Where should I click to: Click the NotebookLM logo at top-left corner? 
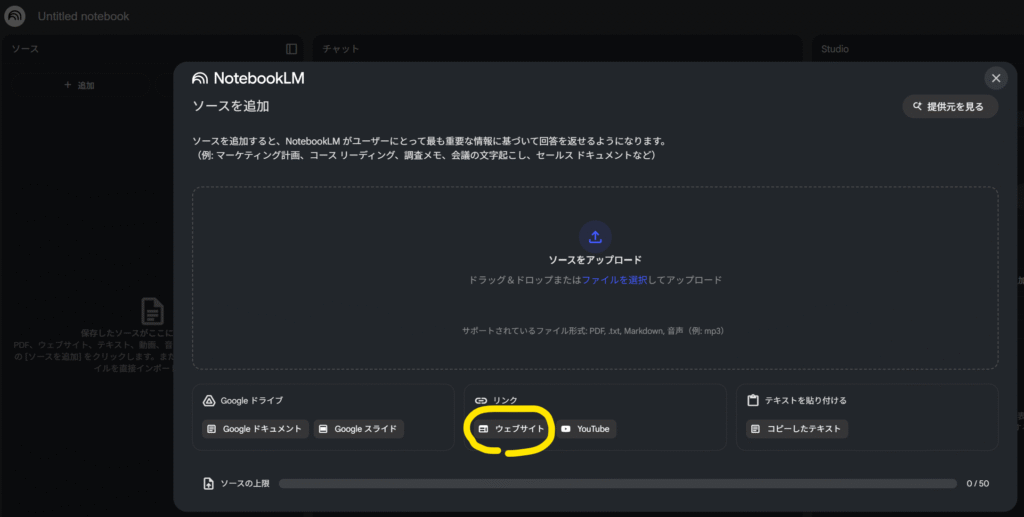coord(14,16)
